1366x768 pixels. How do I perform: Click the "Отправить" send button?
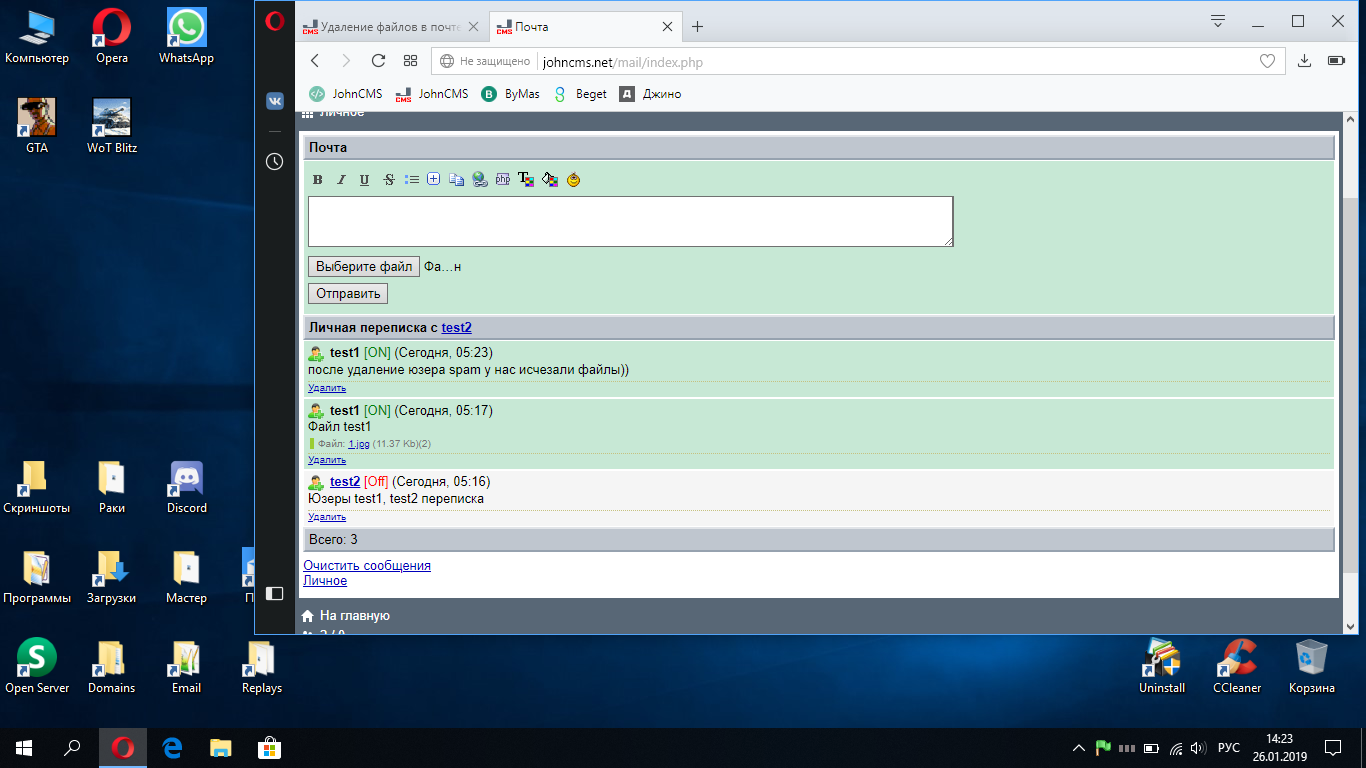(348, 294)
